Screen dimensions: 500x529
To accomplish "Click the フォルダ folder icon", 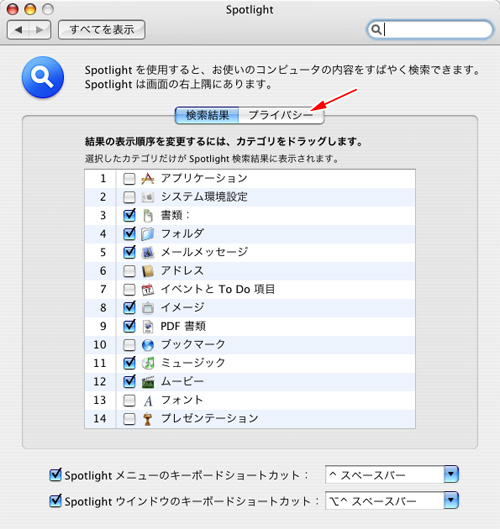I will 147,234.
